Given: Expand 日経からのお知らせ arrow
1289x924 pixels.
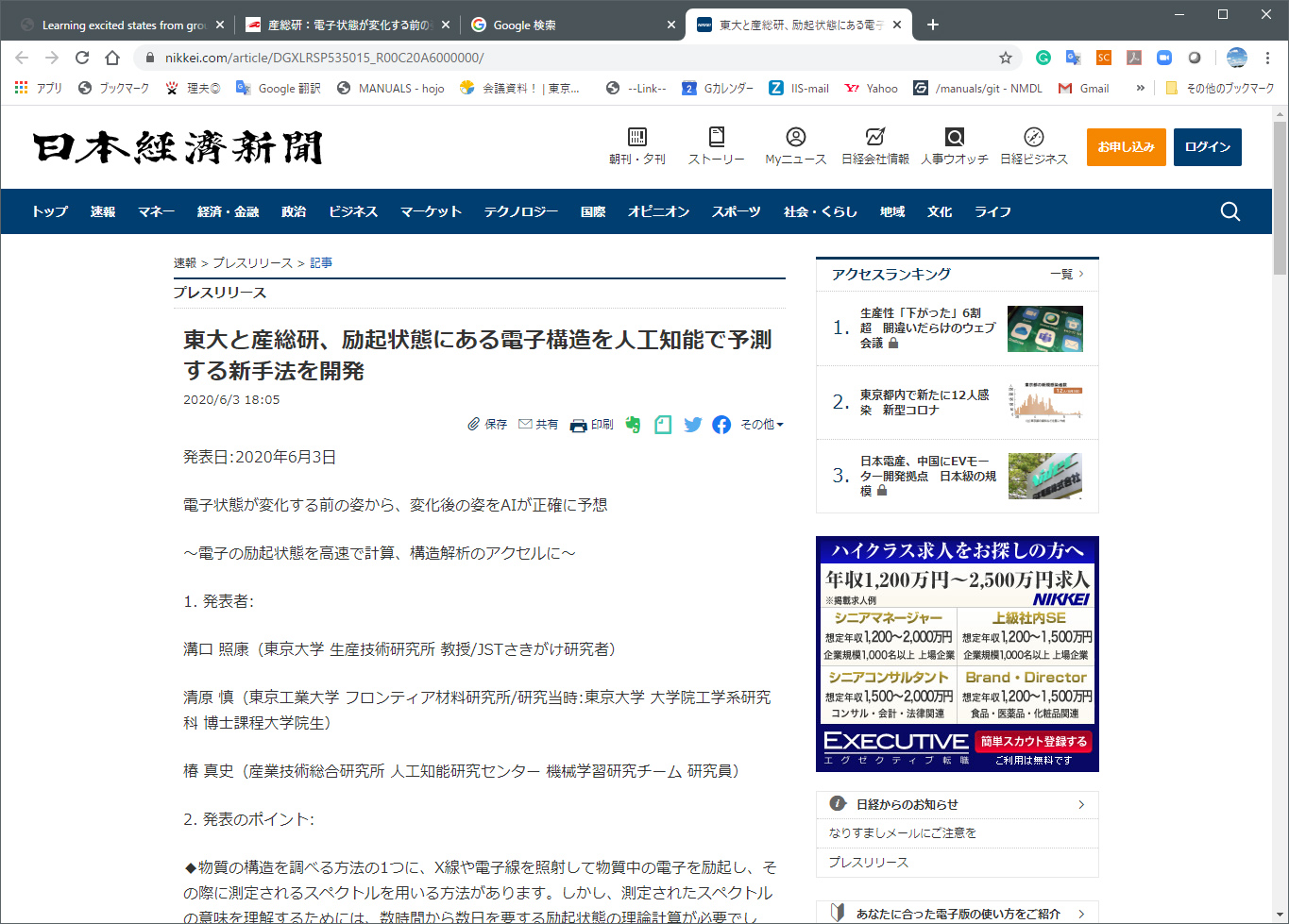Looking at the screenshot, I should pos(1081,804).
